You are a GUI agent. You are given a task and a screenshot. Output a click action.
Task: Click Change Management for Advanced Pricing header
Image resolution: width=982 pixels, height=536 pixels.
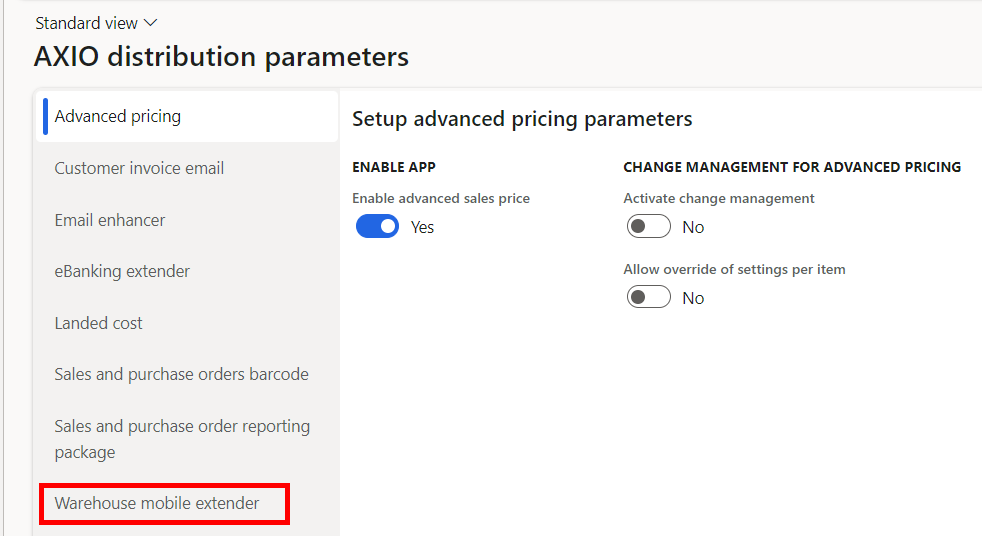point(792,167)
